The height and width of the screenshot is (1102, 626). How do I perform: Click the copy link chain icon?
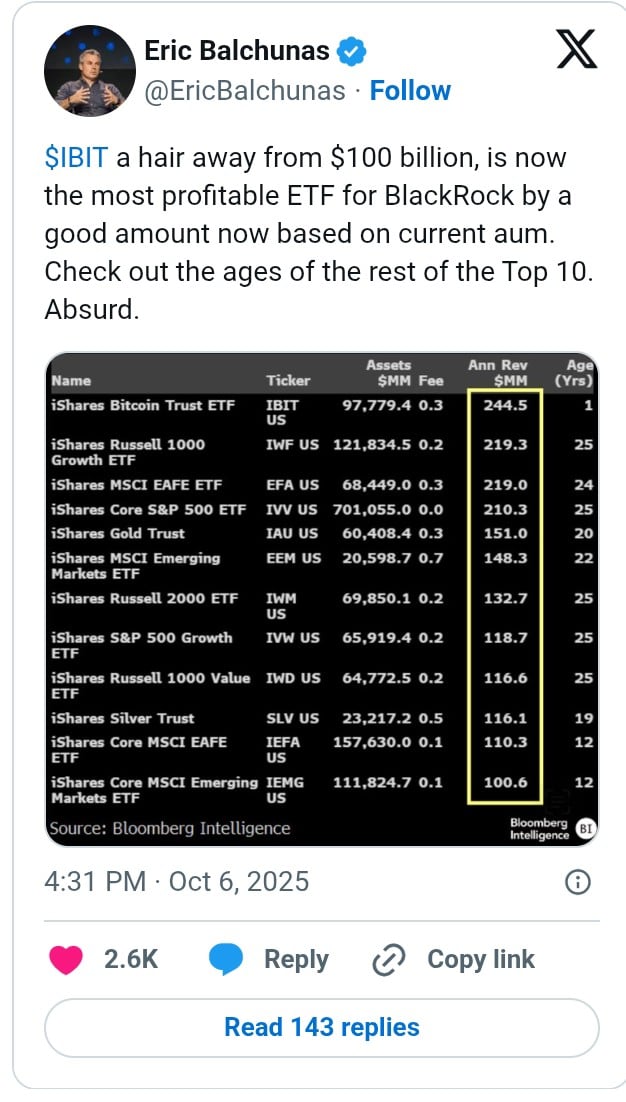coord(387,960)
